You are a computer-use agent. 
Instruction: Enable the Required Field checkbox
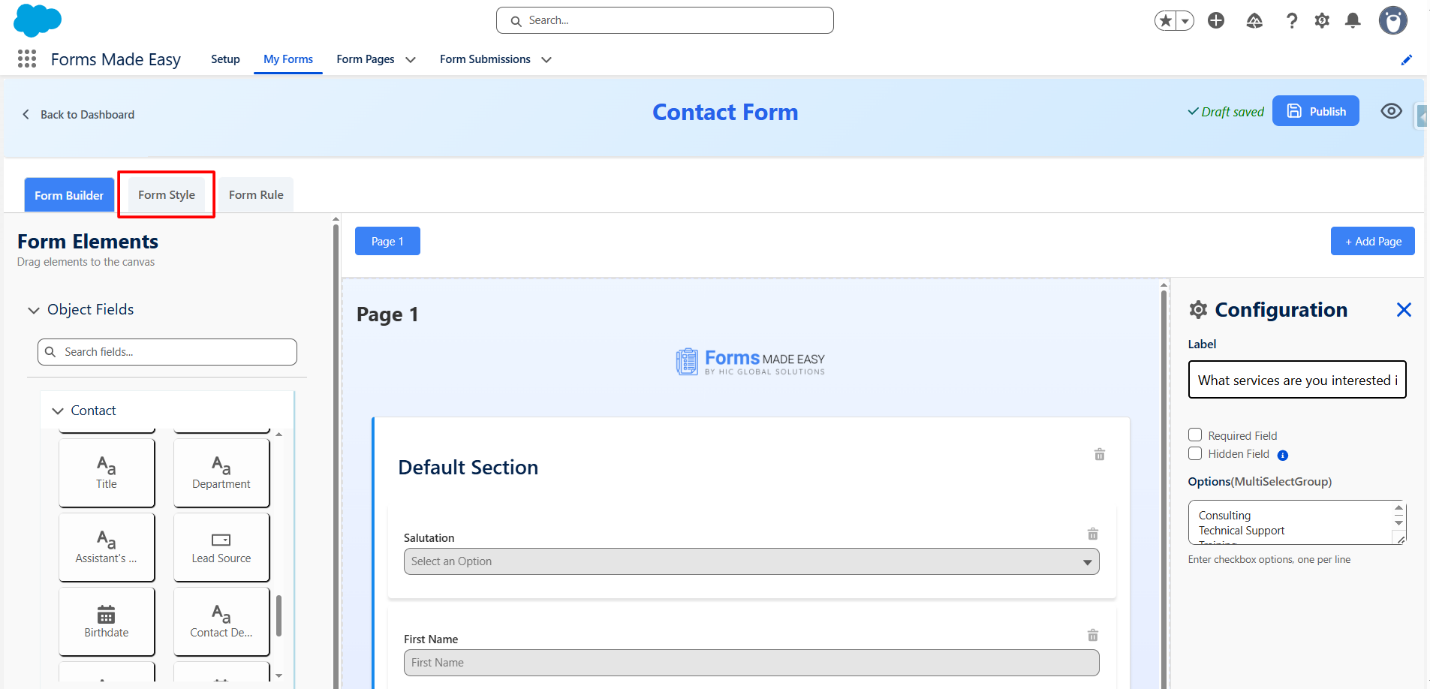click(1195, 435)
